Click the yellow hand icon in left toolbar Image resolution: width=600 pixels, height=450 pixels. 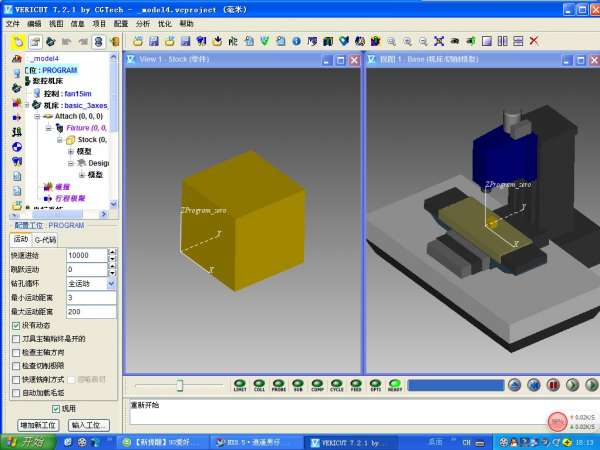18,42
